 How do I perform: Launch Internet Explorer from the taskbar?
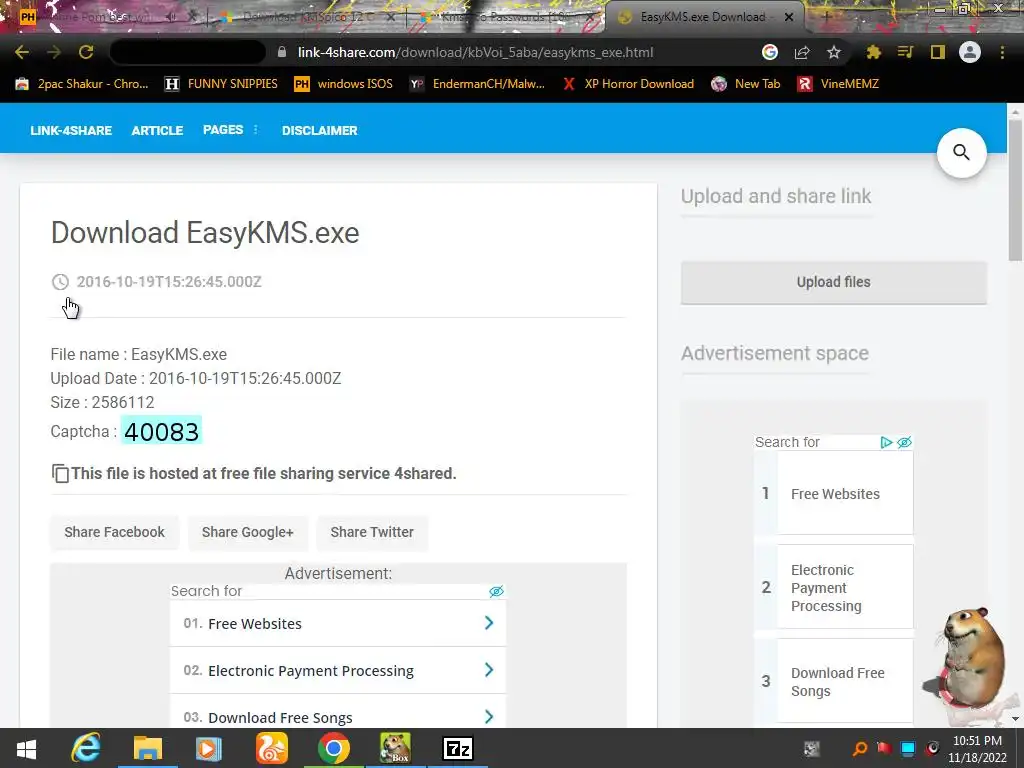pyautogui.click(x=86, y=748)
